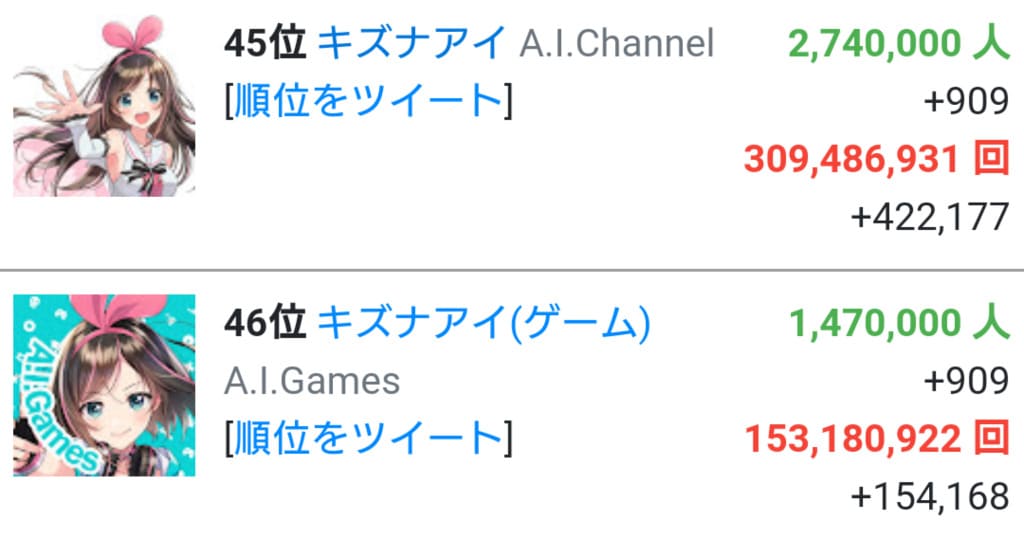
Task: Click +909 below the 2,740,000 count
Action: (x=967, y=101)
